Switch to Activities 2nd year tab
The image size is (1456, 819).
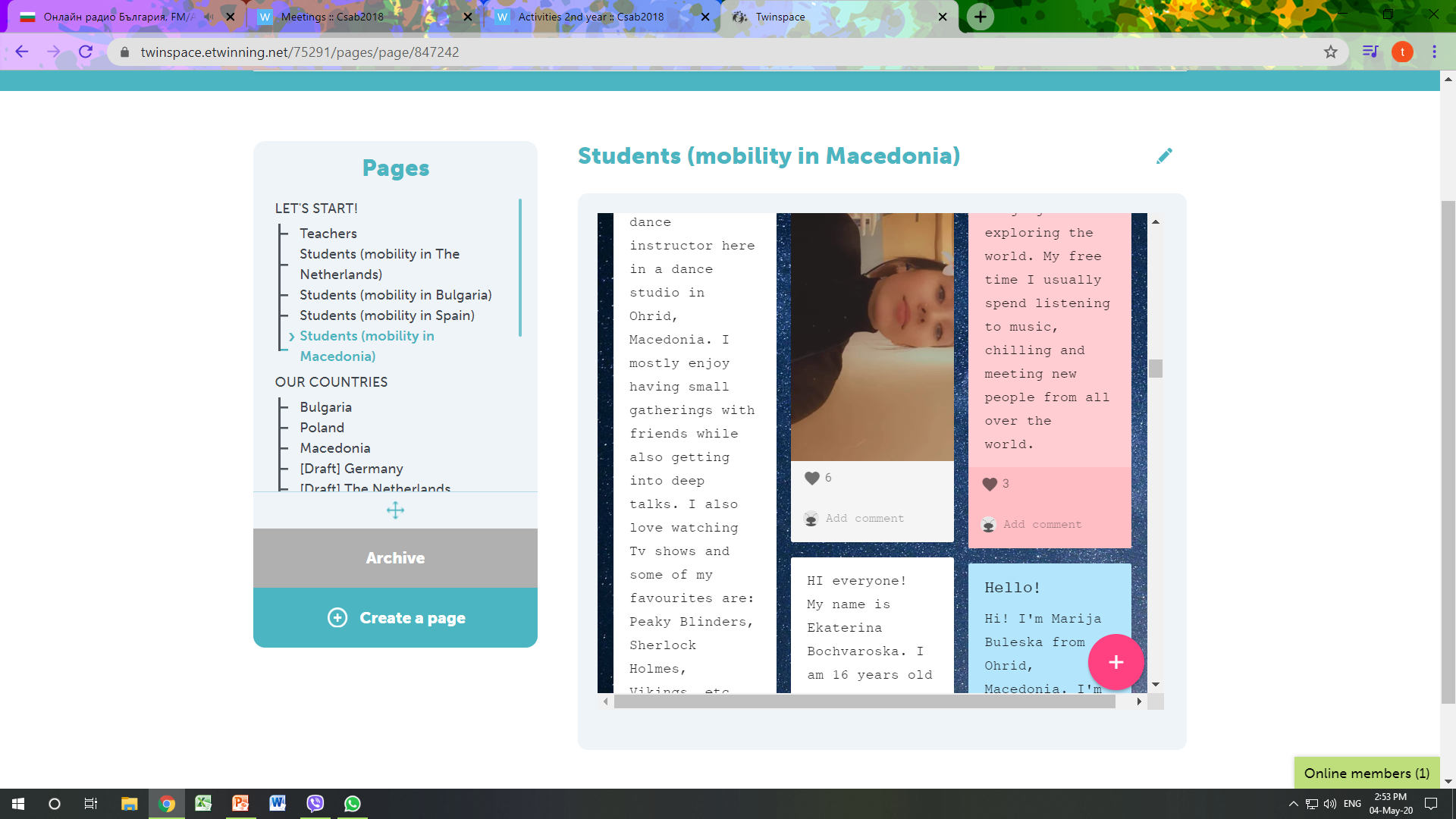pos(591,17)
